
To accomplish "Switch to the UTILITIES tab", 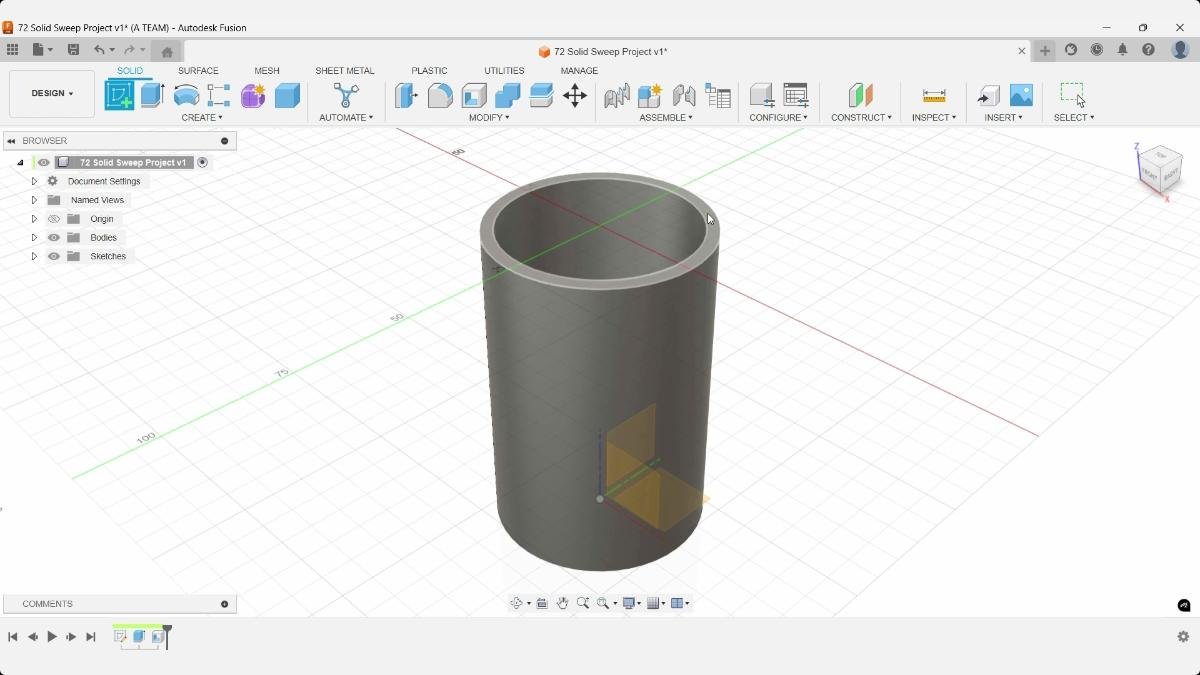I will pos(504,71).
